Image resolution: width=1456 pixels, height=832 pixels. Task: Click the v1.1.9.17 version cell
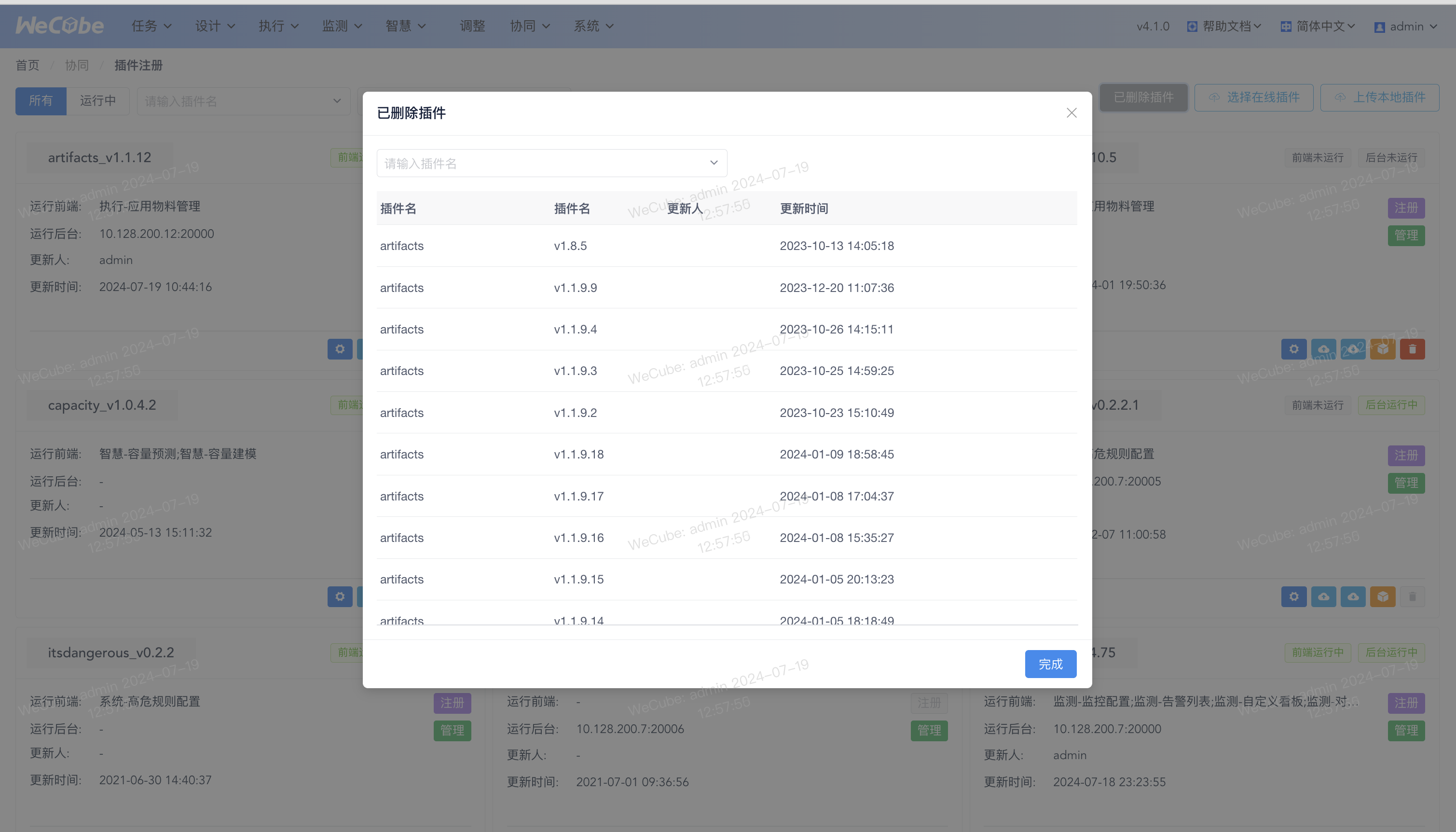click(x=578, y=496)
